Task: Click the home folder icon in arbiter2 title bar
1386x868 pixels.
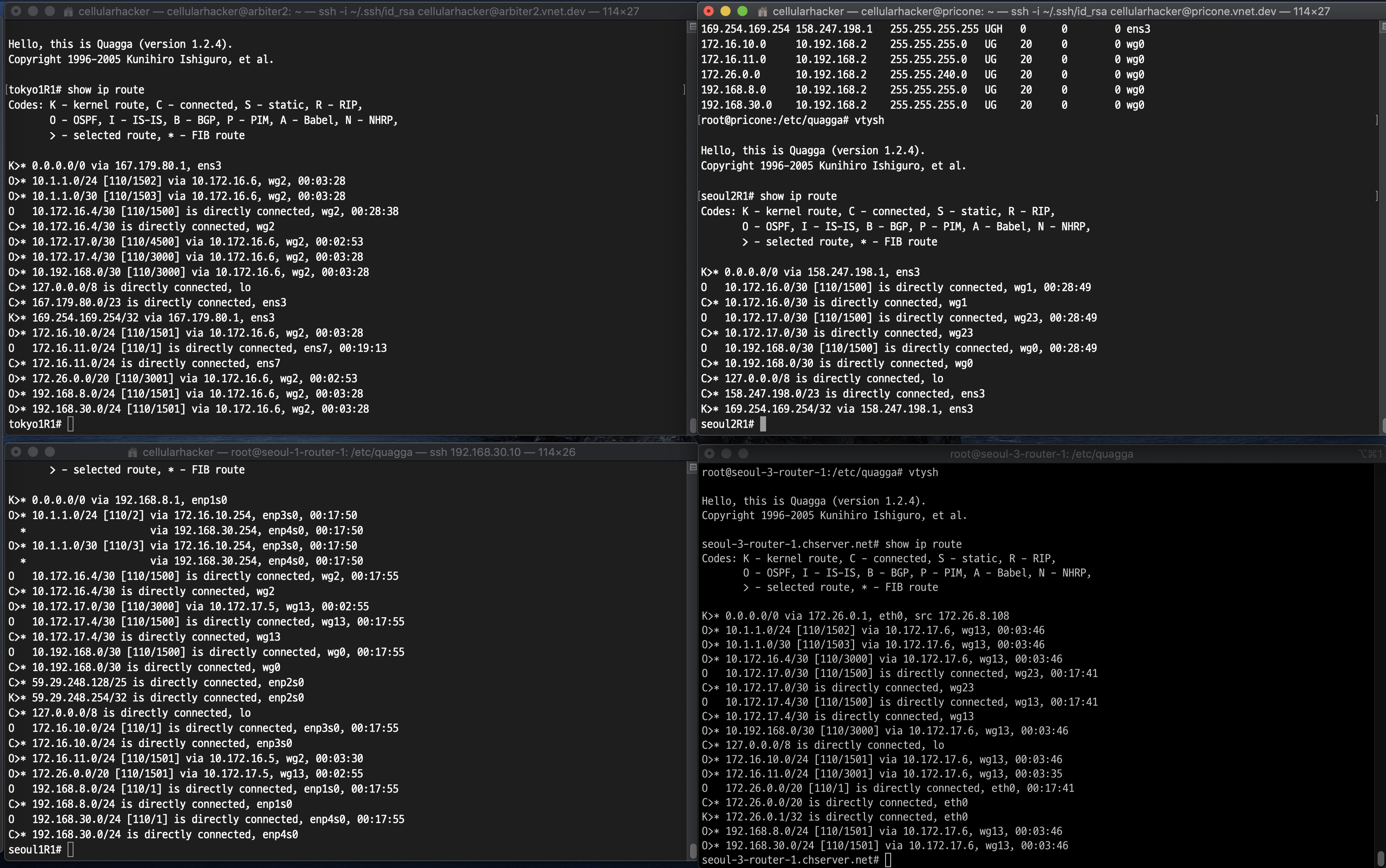Action: point(68,11)
